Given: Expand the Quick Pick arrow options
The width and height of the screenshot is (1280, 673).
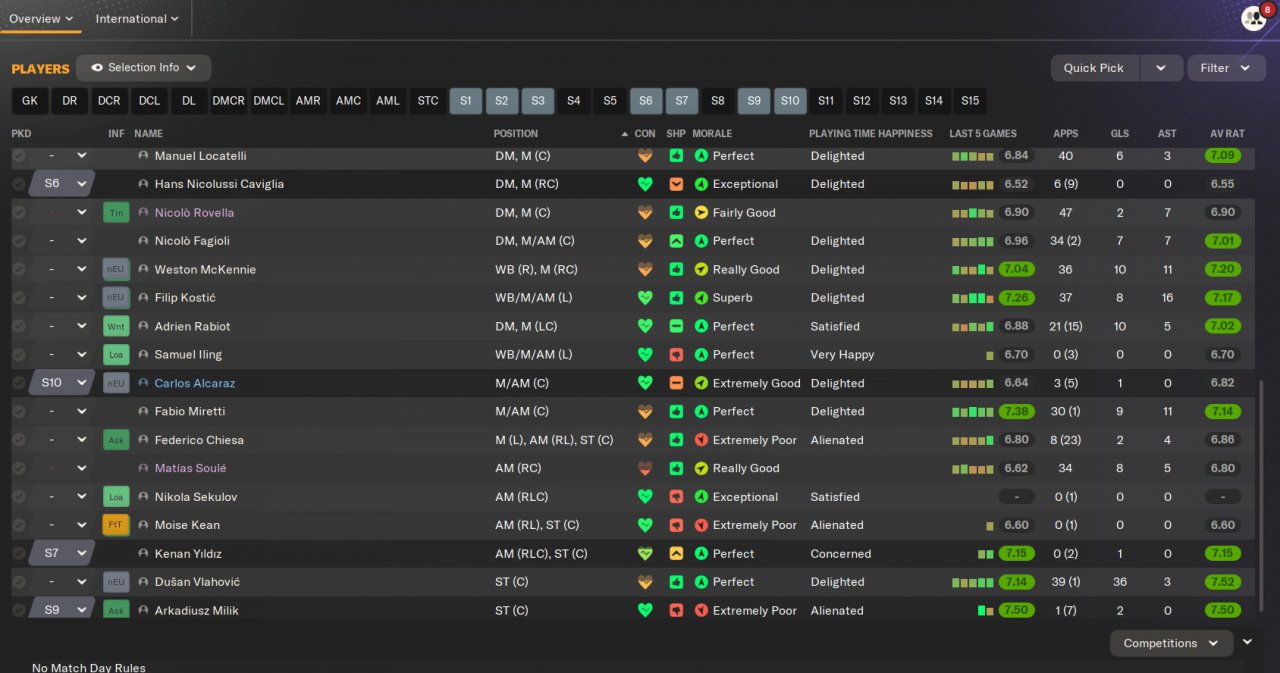Looking at the screenshot, I should (1161, 68).
